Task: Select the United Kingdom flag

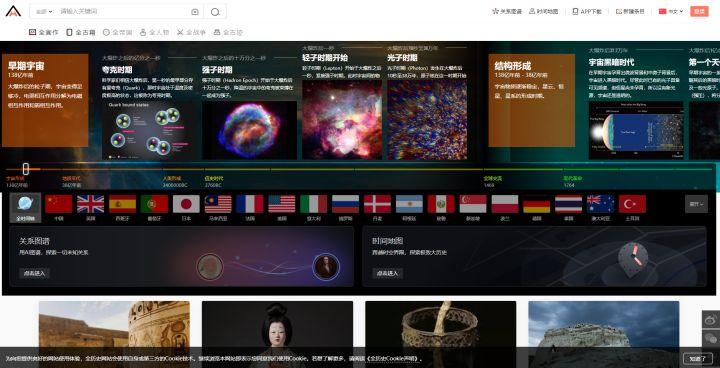Action: [x=90, y=204]
